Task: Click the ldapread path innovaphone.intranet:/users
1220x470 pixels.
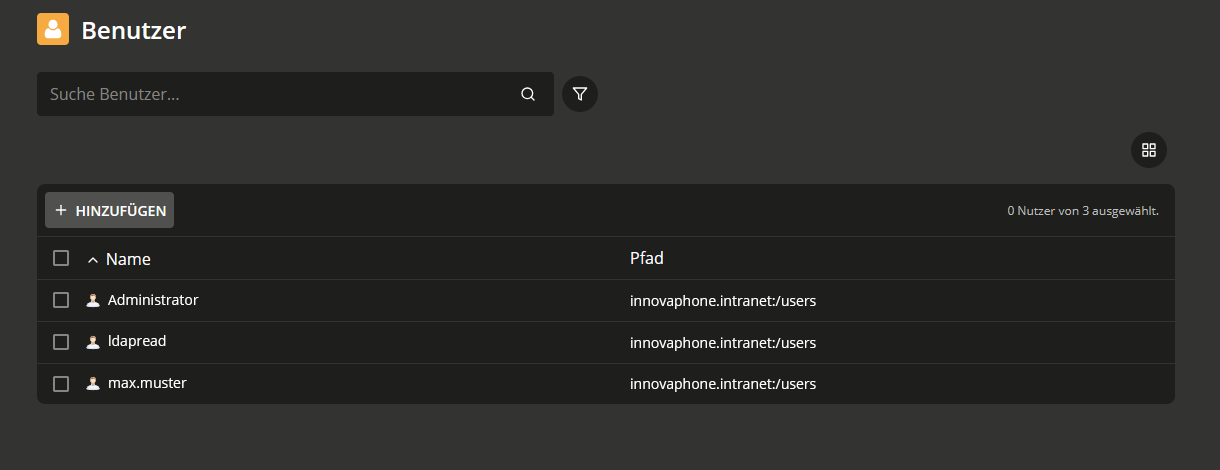Action: 723,343
